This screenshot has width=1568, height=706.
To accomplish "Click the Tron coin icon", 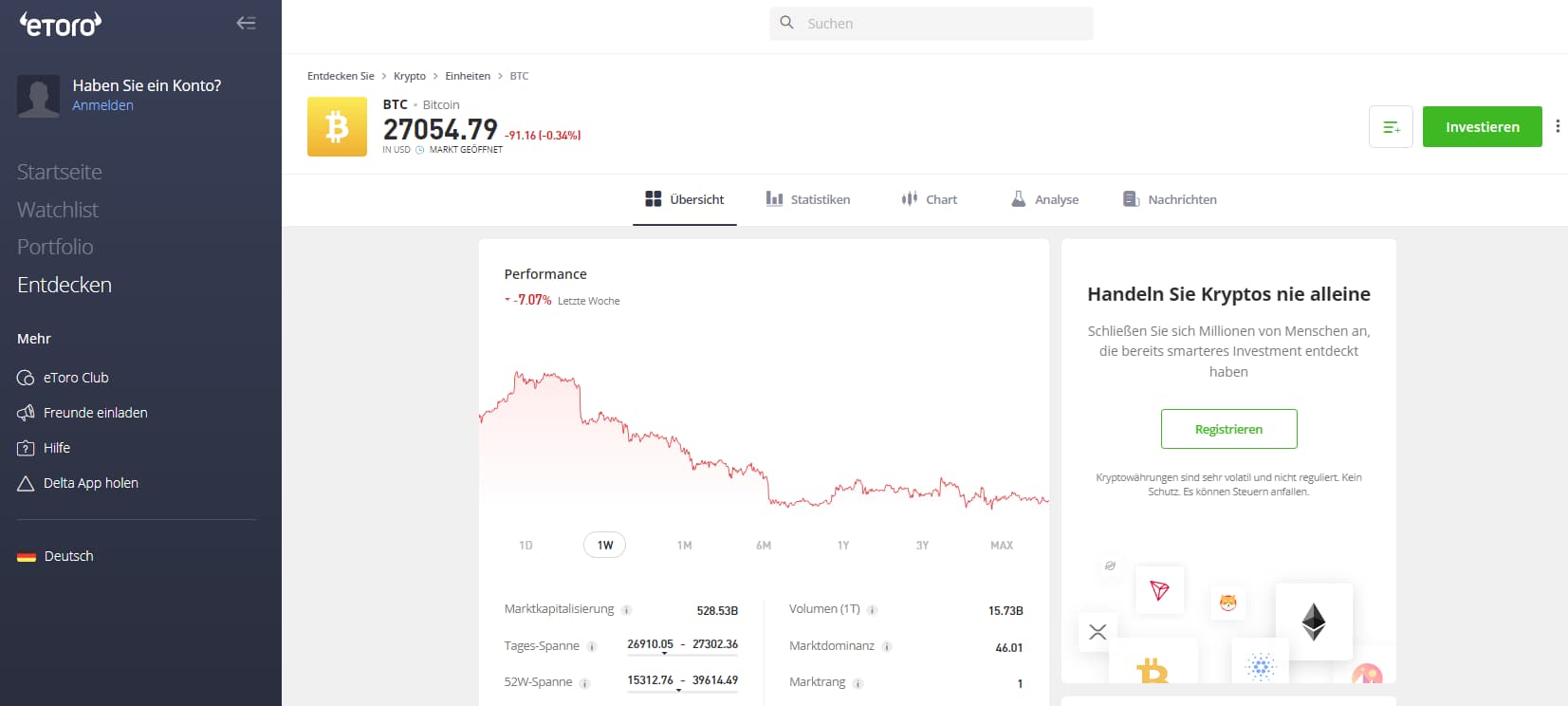I will (x=1159, y=590).
